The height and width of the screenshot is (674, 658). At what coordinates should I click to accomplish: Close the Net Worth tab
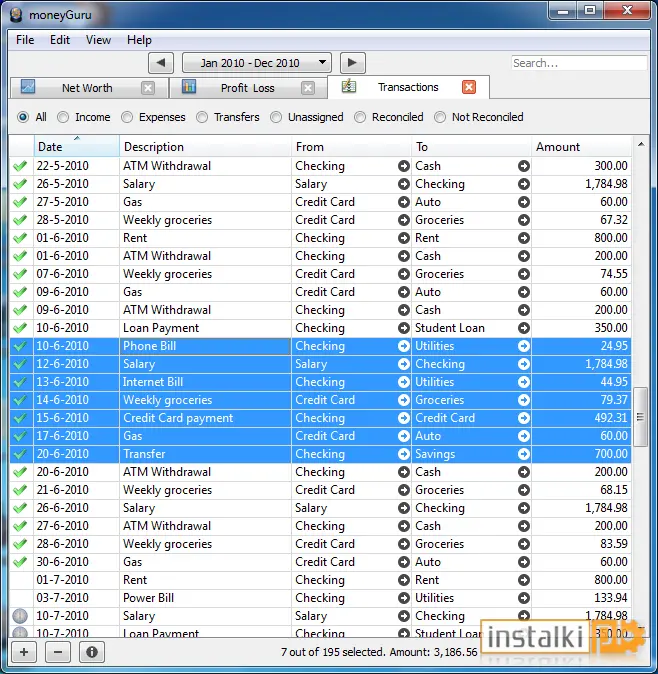(x=148, y=88)
